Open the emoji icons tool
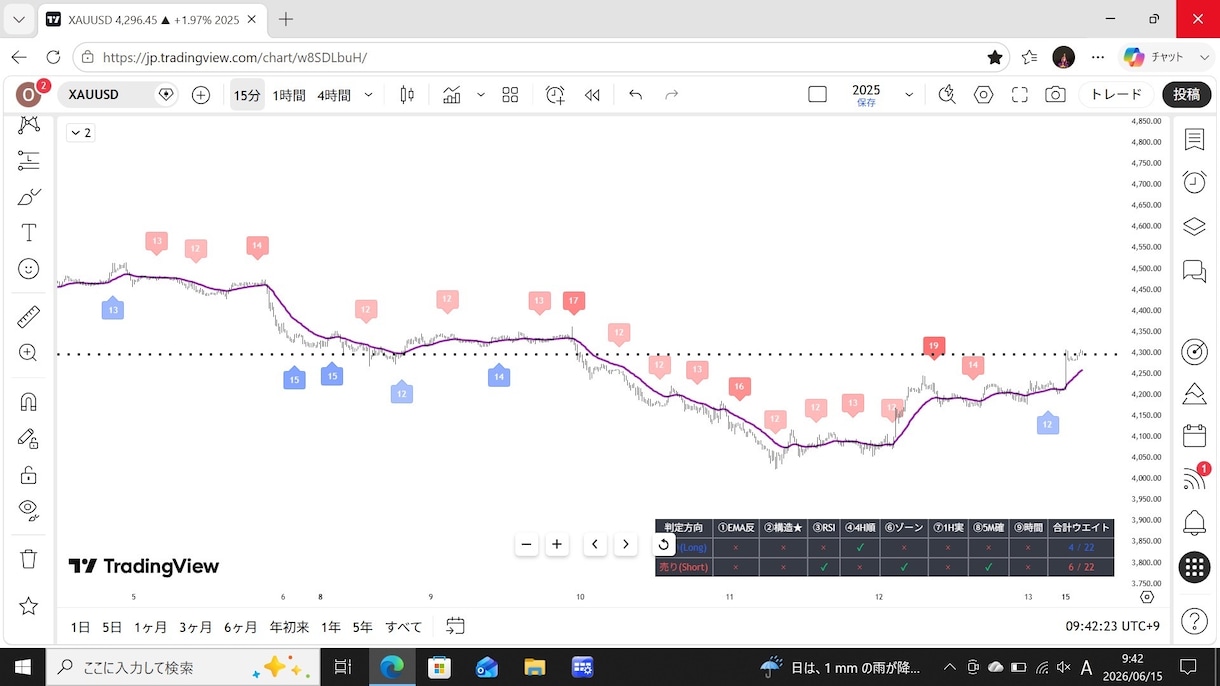The height and width of the screenshot is (686, 1220). 29,268
